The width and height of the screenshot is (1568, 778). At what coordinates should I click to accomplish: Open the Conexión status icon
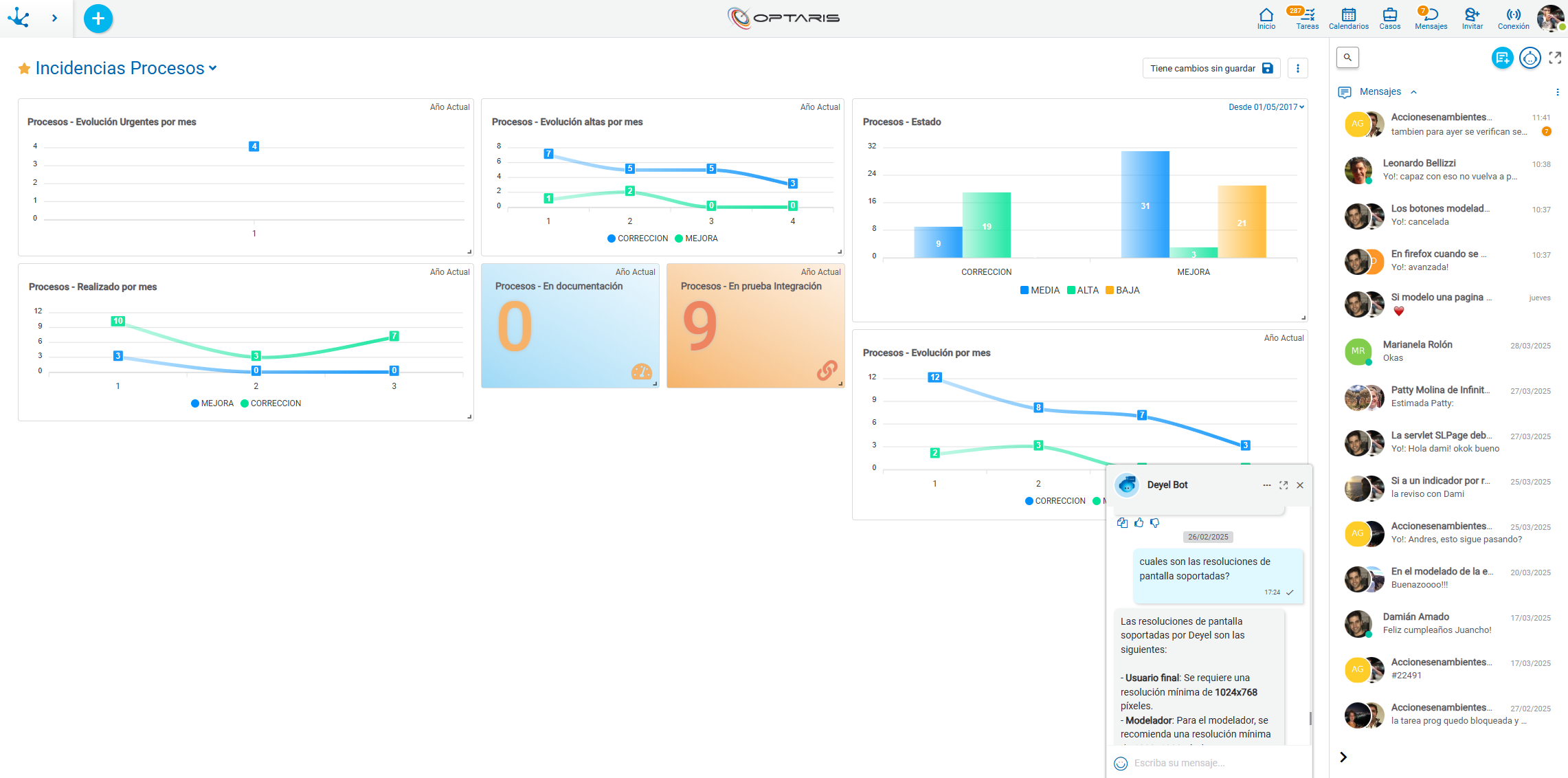pyautogui.click(x=1513, y=18)
